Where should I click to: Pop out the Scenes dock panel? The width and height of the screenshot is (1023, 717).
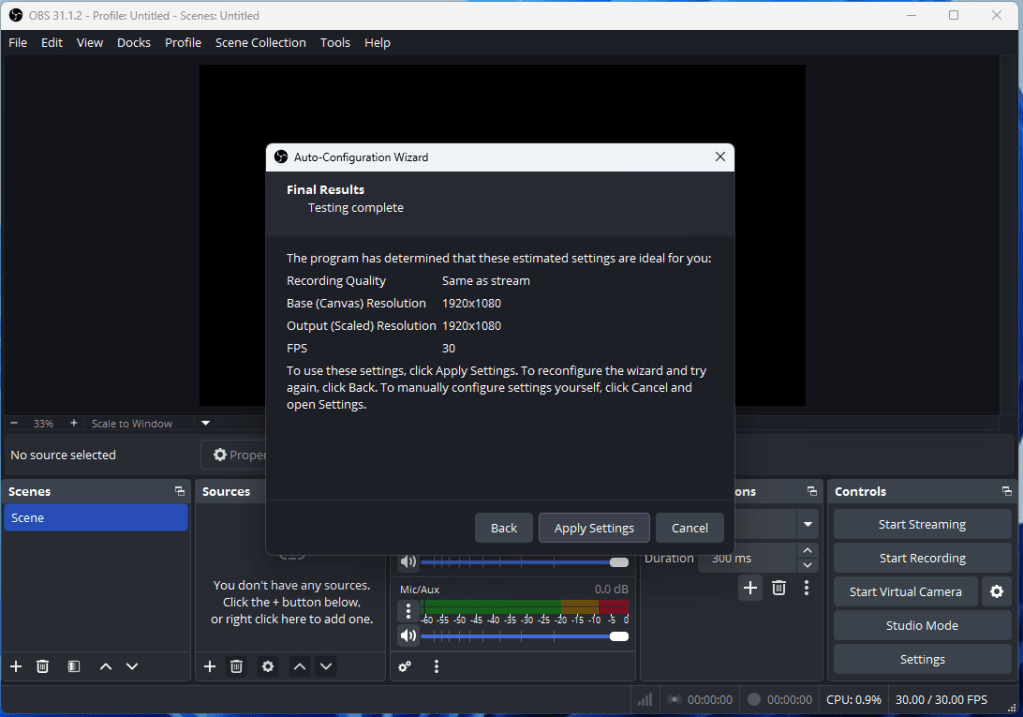click(x=179, y=492)
